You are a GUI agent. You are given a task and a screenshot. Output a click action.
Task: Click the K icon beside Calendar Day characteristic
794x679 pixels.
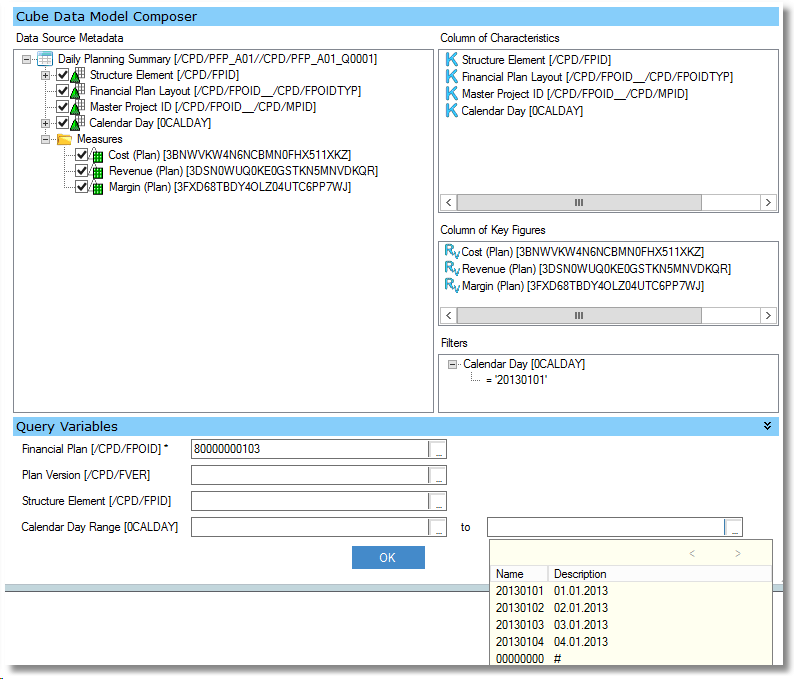[451, 110]
